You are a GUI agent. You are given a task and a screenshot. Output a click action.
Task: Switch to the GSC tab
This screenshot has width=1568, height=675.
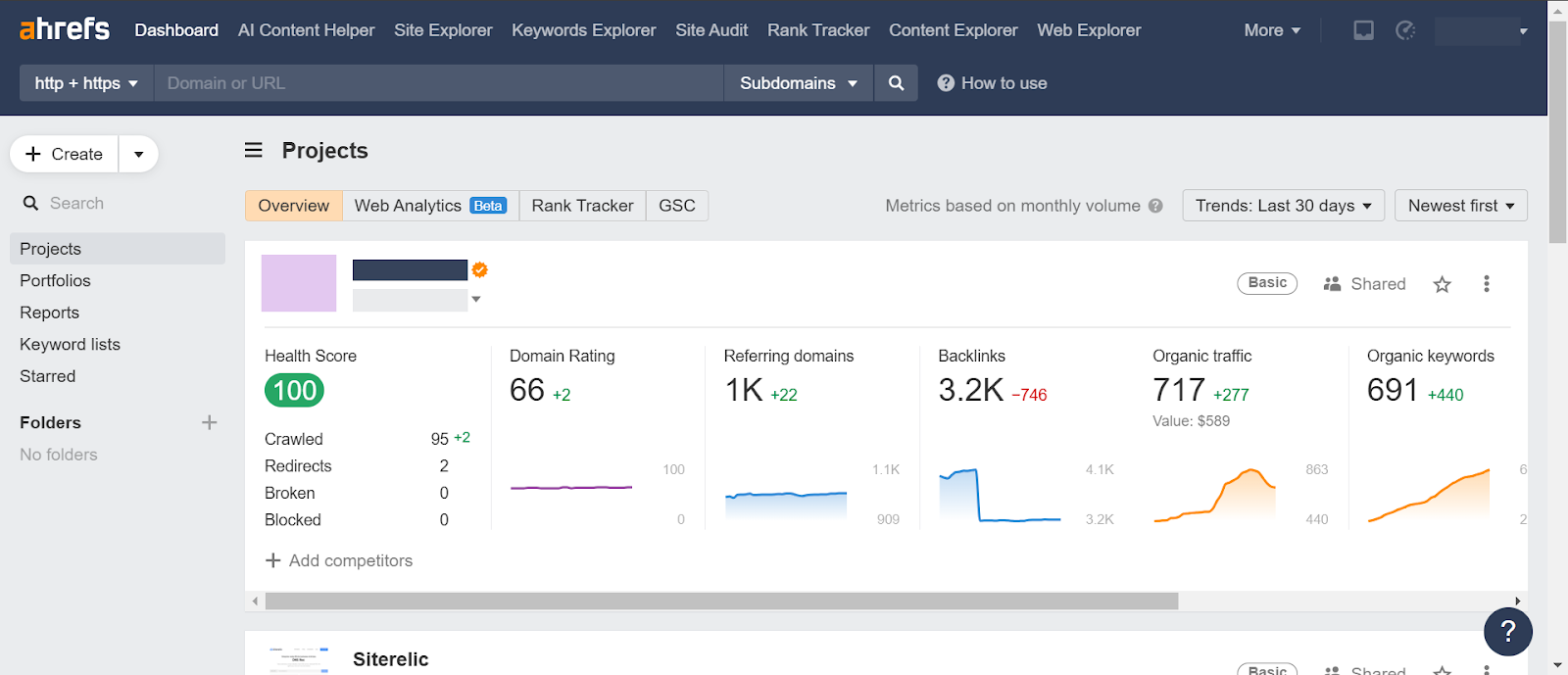pyautogui.click(x=677, y=206)
